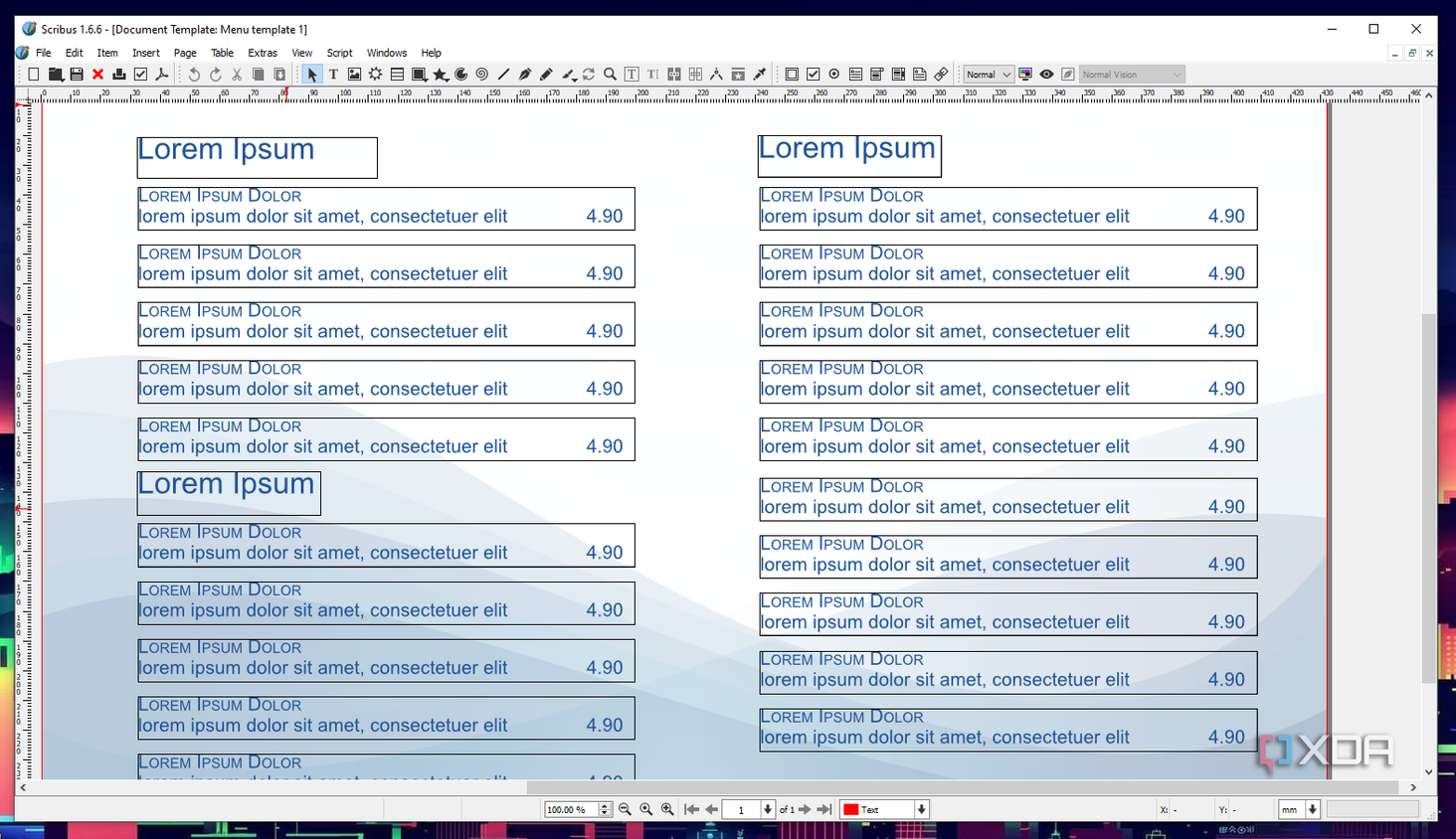Open the Edit Contents of Frame tool

632,75
